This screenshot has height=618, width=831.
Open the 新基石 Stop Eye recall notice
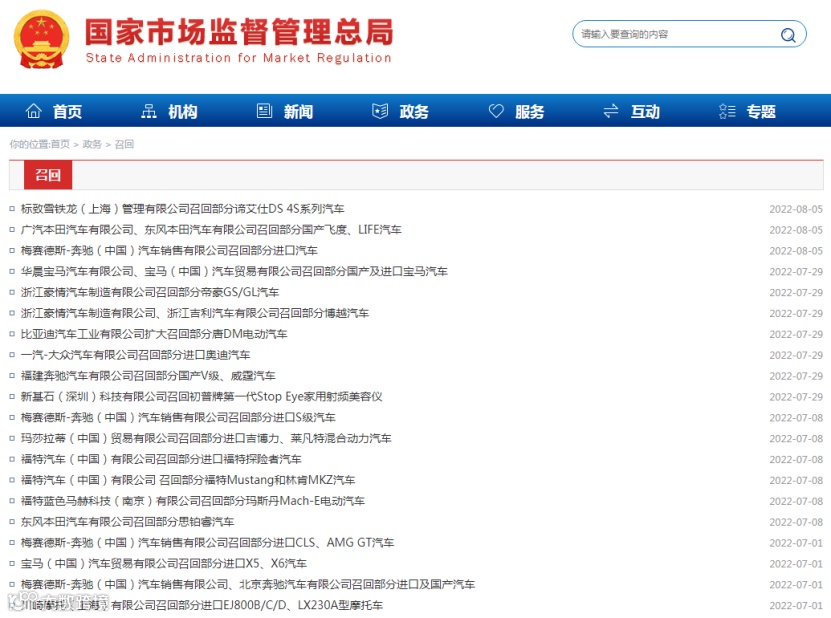coord(201,396)
